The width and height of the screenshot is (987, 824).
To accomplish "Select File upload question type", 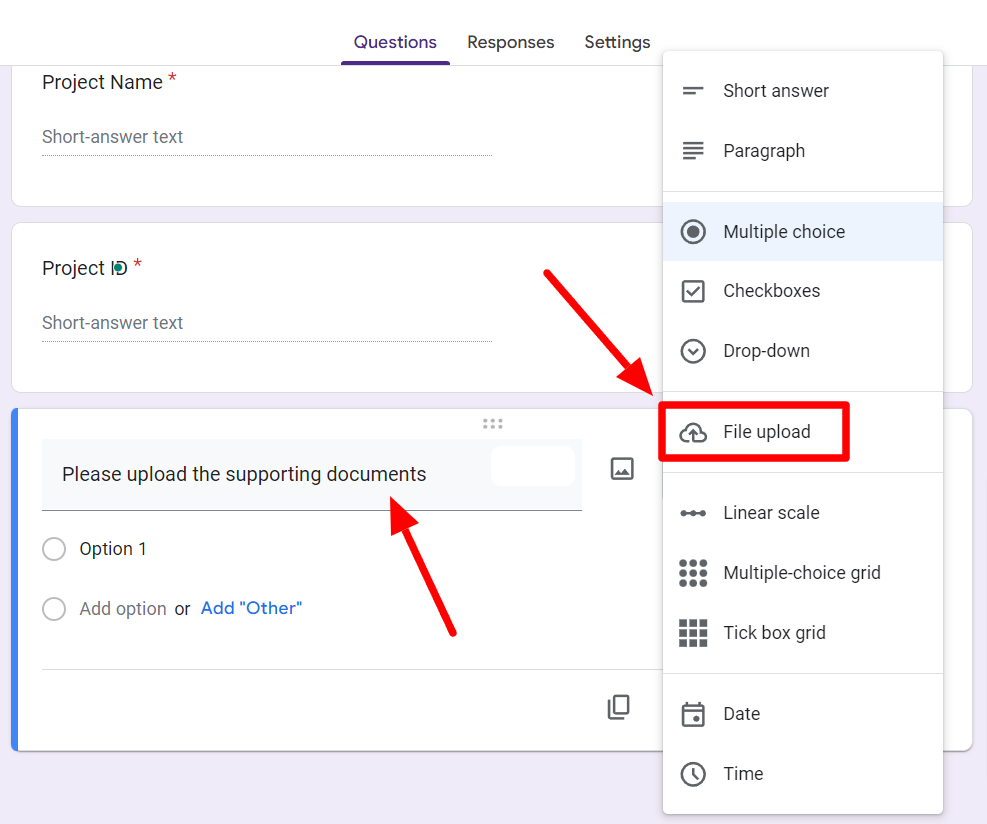I will pos(803,432).
